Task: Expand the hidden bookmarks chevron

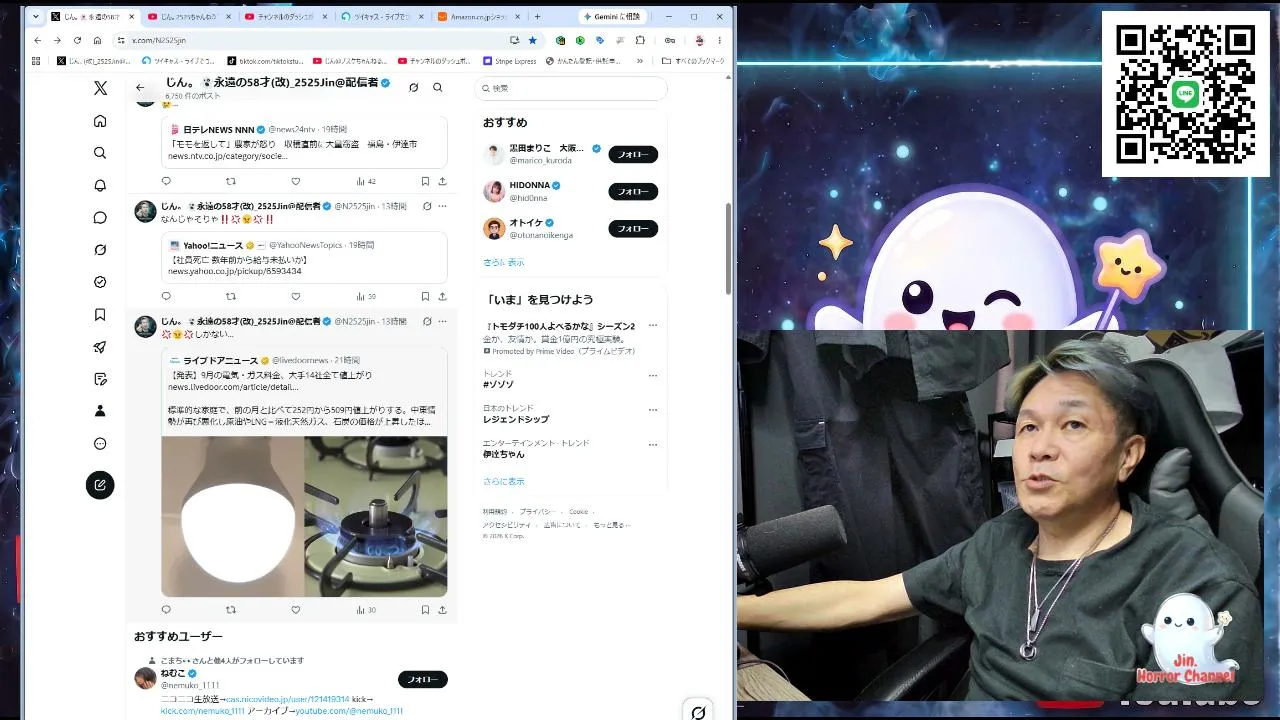Action: tap(640, 61)
